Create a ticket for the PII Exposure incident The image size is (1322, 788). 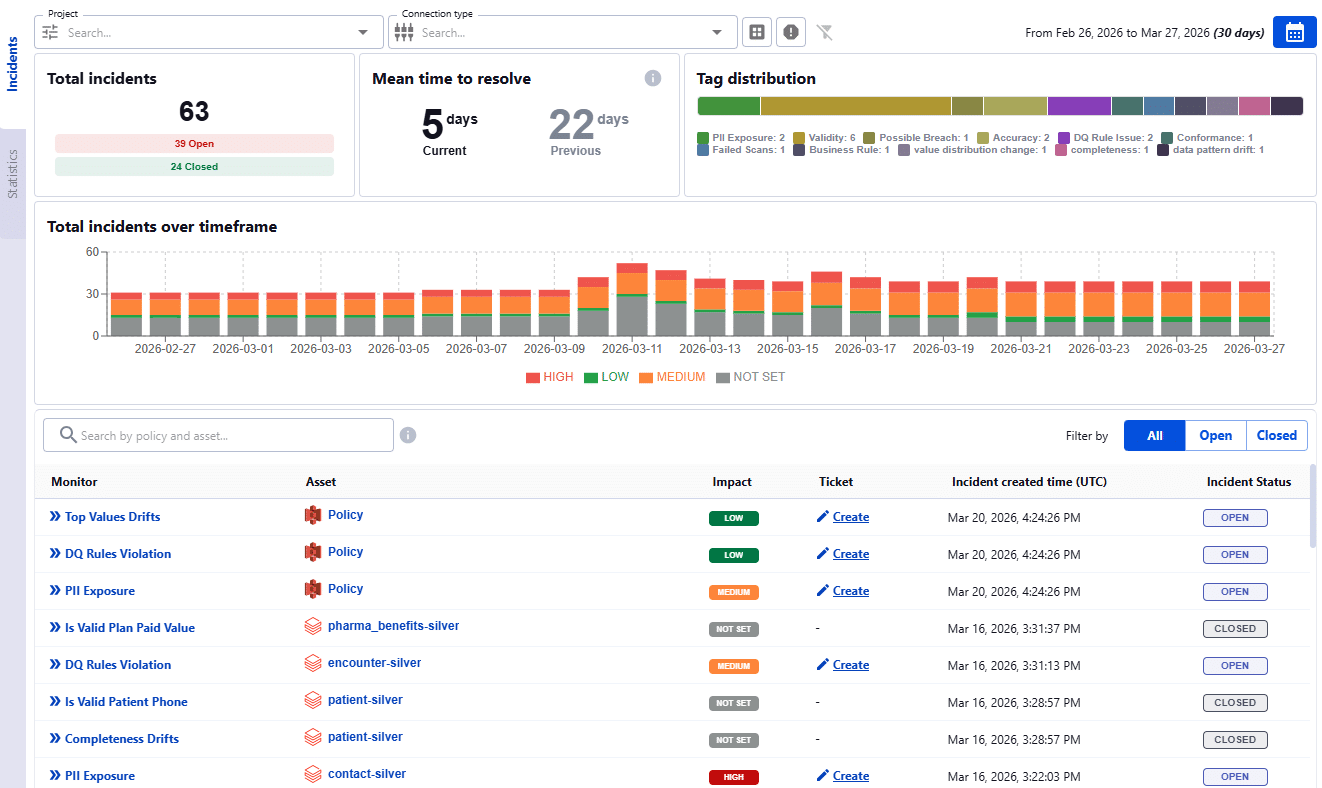(850, 591)
